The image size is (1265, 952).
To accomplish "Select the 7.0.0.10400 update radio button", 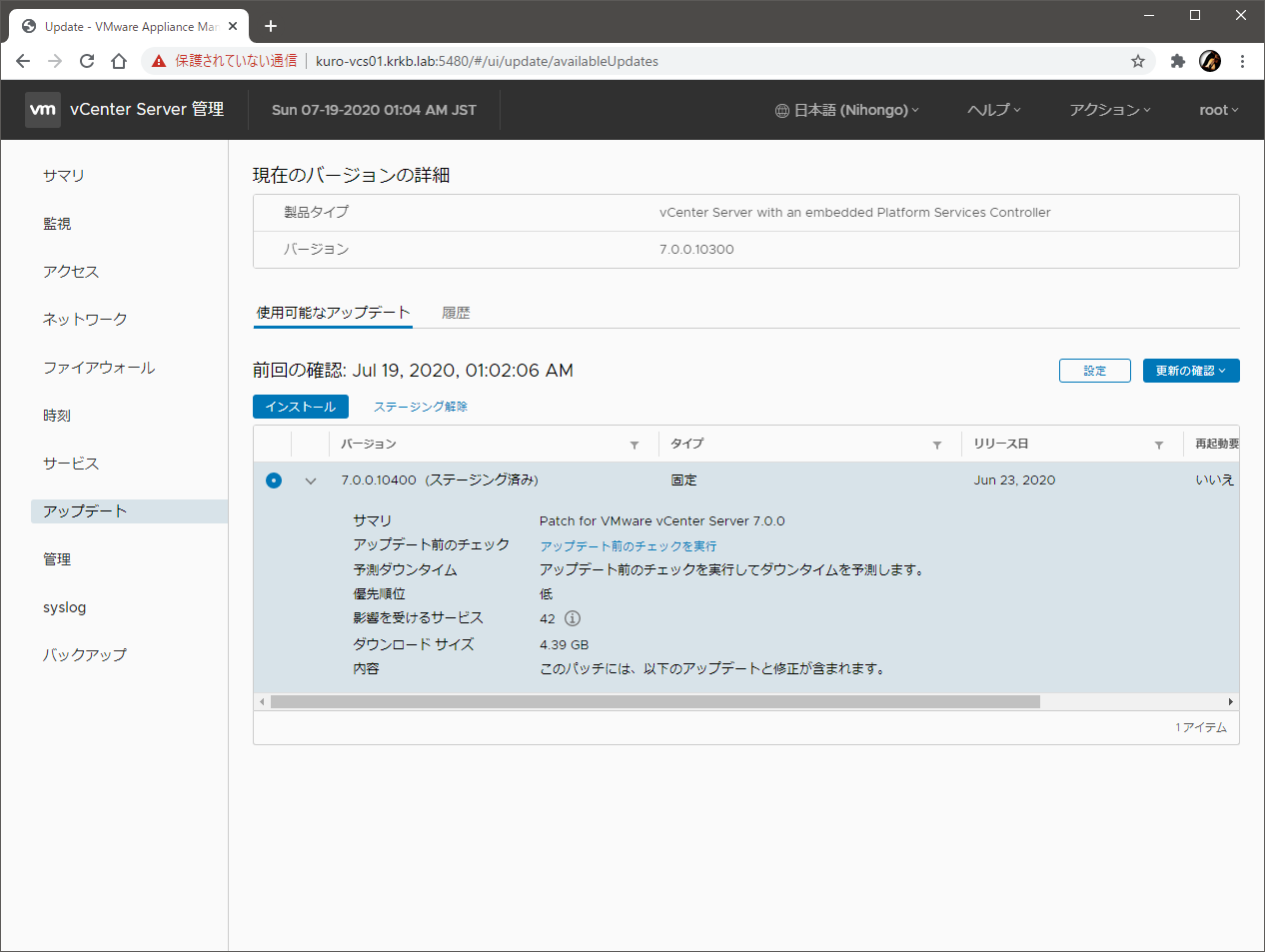I will (x=274, y=480).
